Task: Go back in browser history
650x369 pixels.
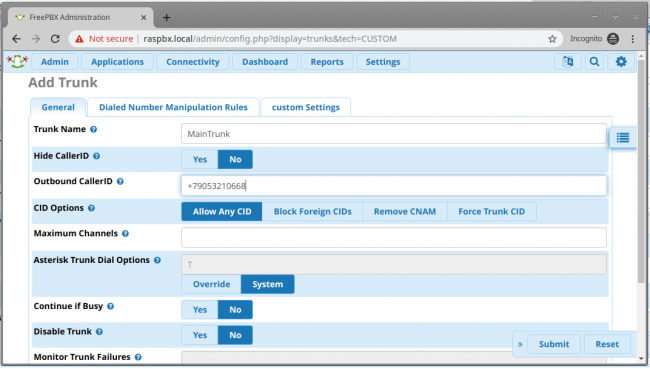Action: click(16, 39)
